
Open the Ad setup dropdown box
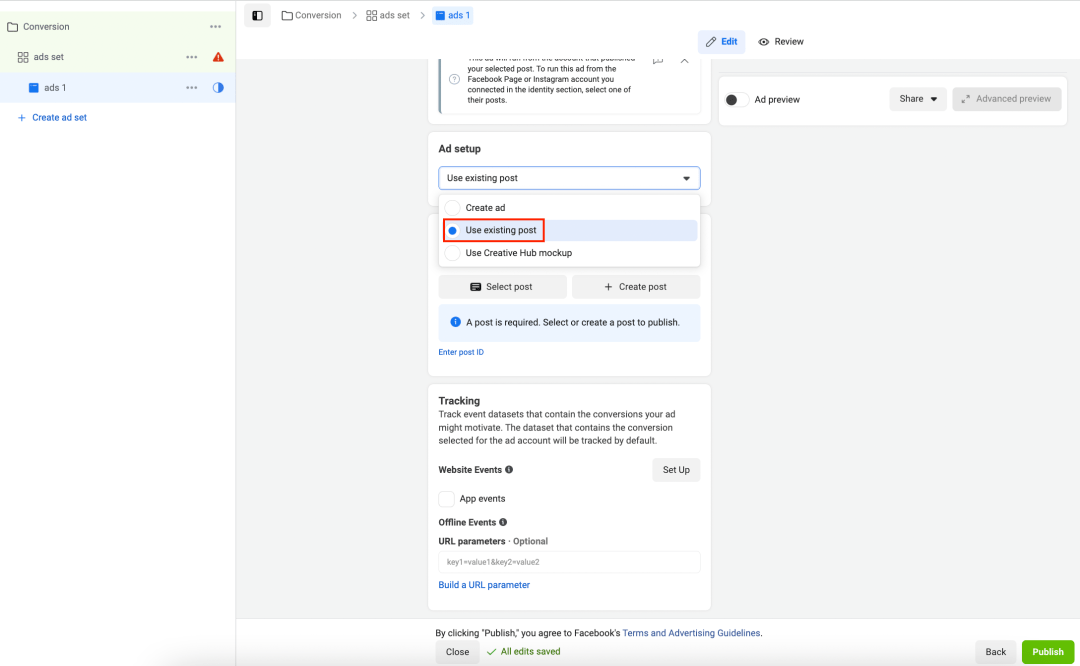569,178
